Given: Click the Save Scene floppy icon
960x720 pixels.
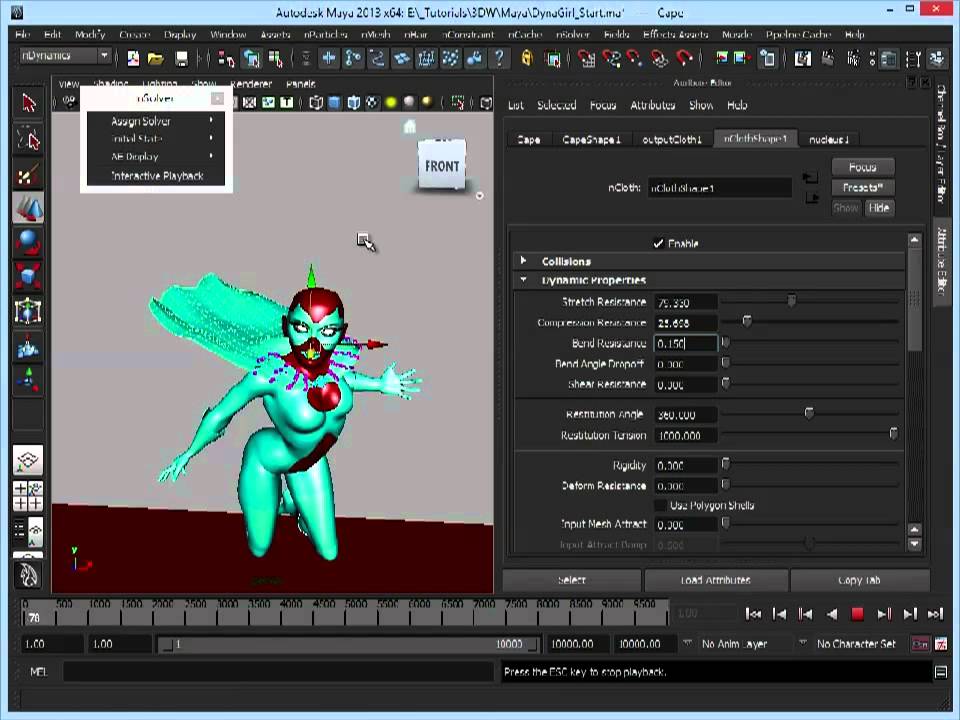Looking at the screenshot, I should (181, 58).
